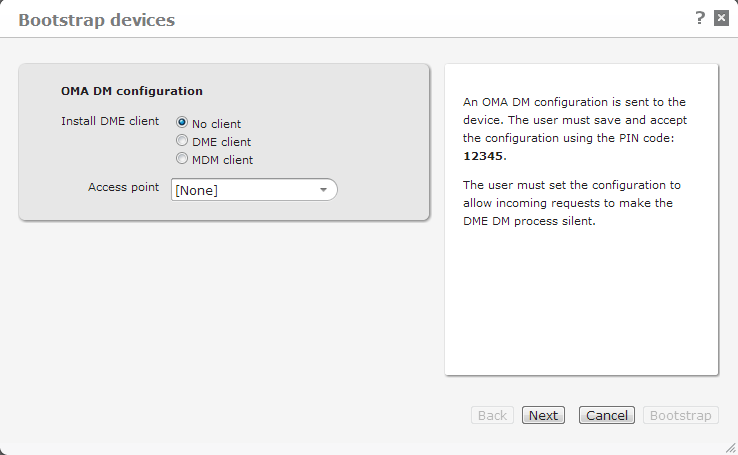Screen dimensions: 738x455
Task: Click the [None] value in Access point
Action: click(x=197, y=190)
